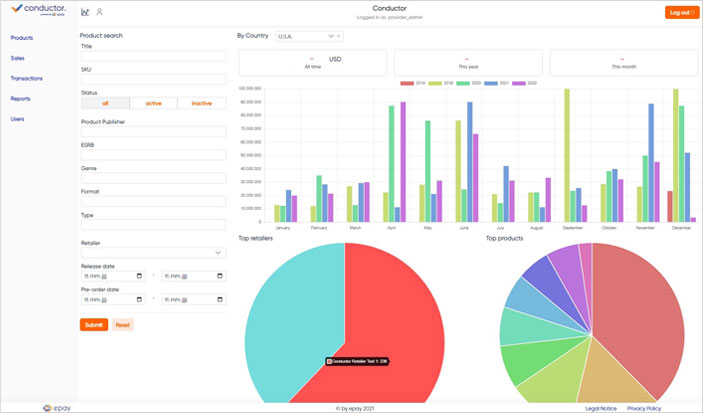Screen dimensions: 703x413
Task: Select the 'inactive' status filter
Action: (202, 103)
